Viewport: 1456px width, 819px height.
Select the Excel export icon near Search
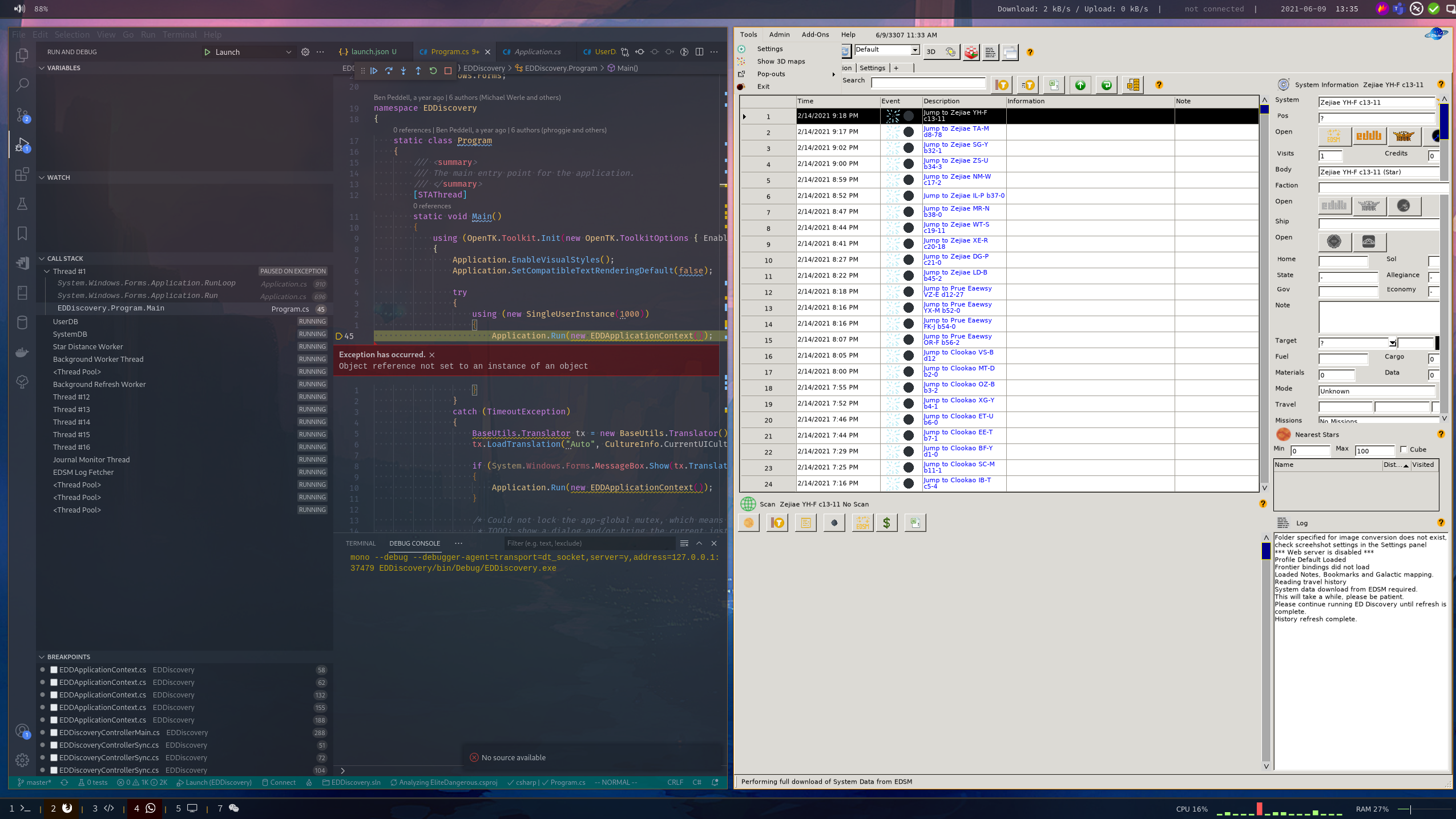(1053, 84)
